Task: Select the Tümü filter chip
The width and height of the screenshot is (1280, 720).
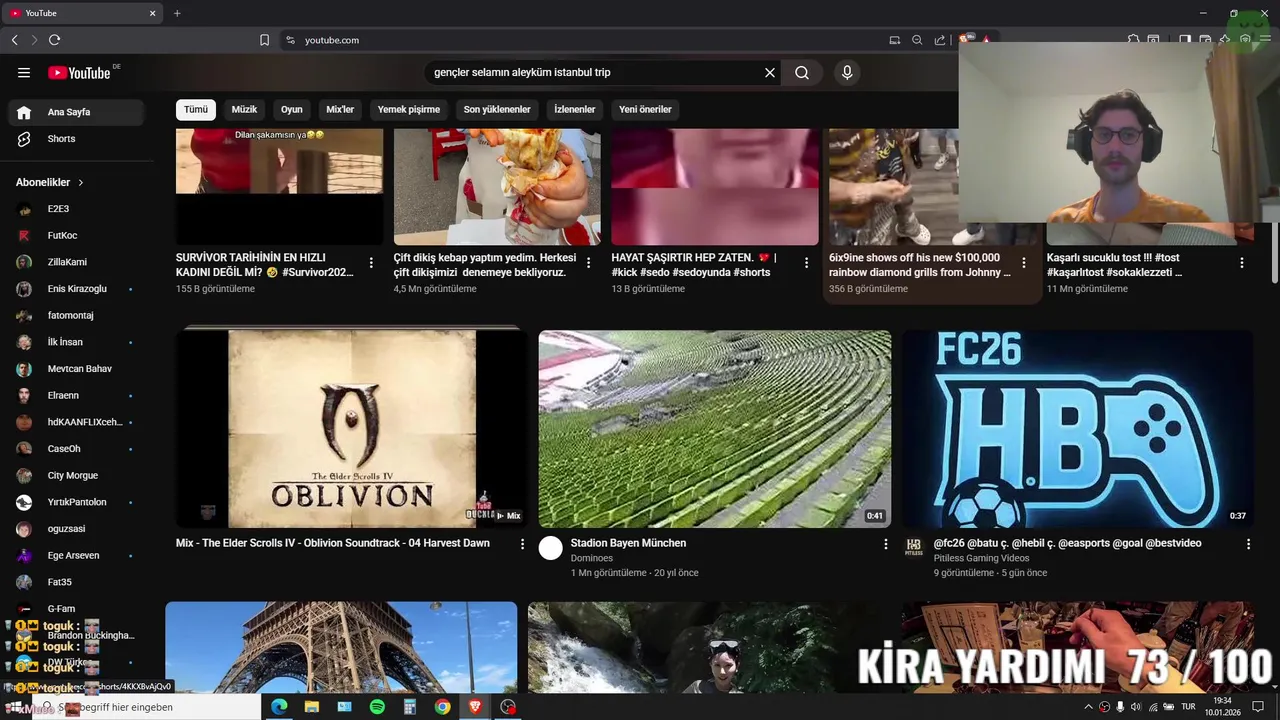Action: click(x=196, y=109)
